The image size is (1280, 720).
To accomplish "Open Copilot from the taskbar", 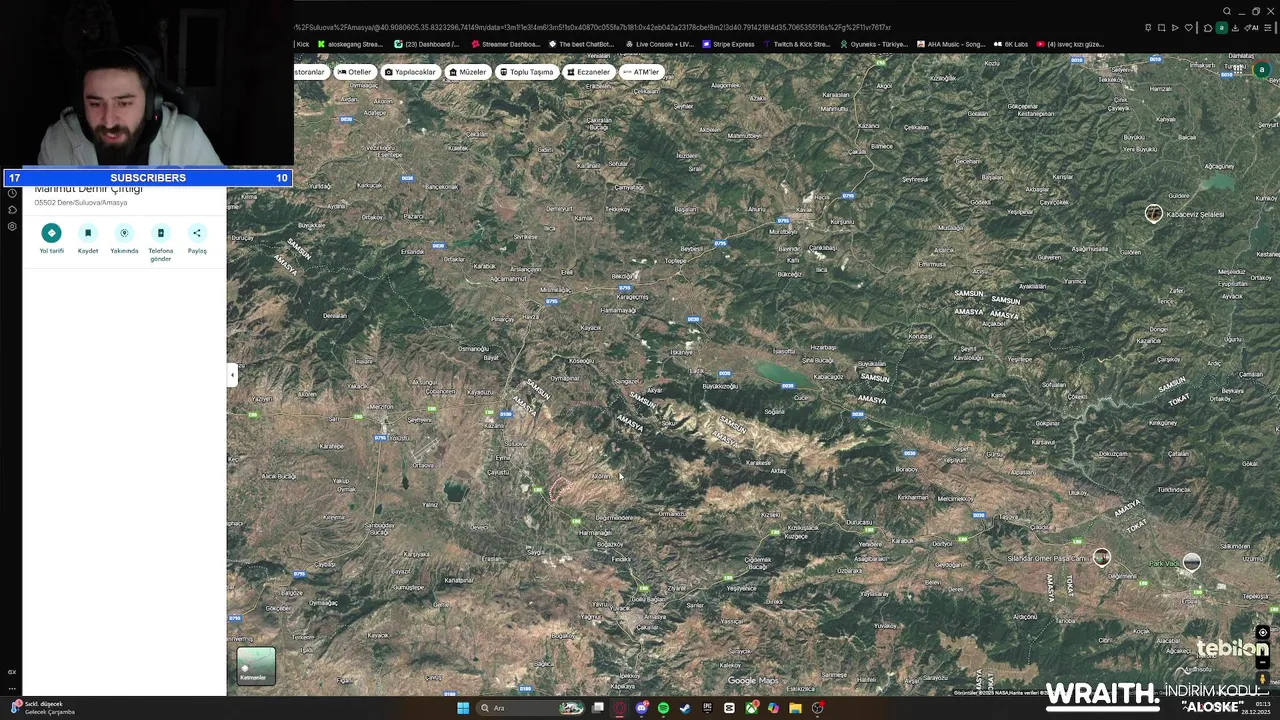I will pyautogui.click(x=773, y=708).
